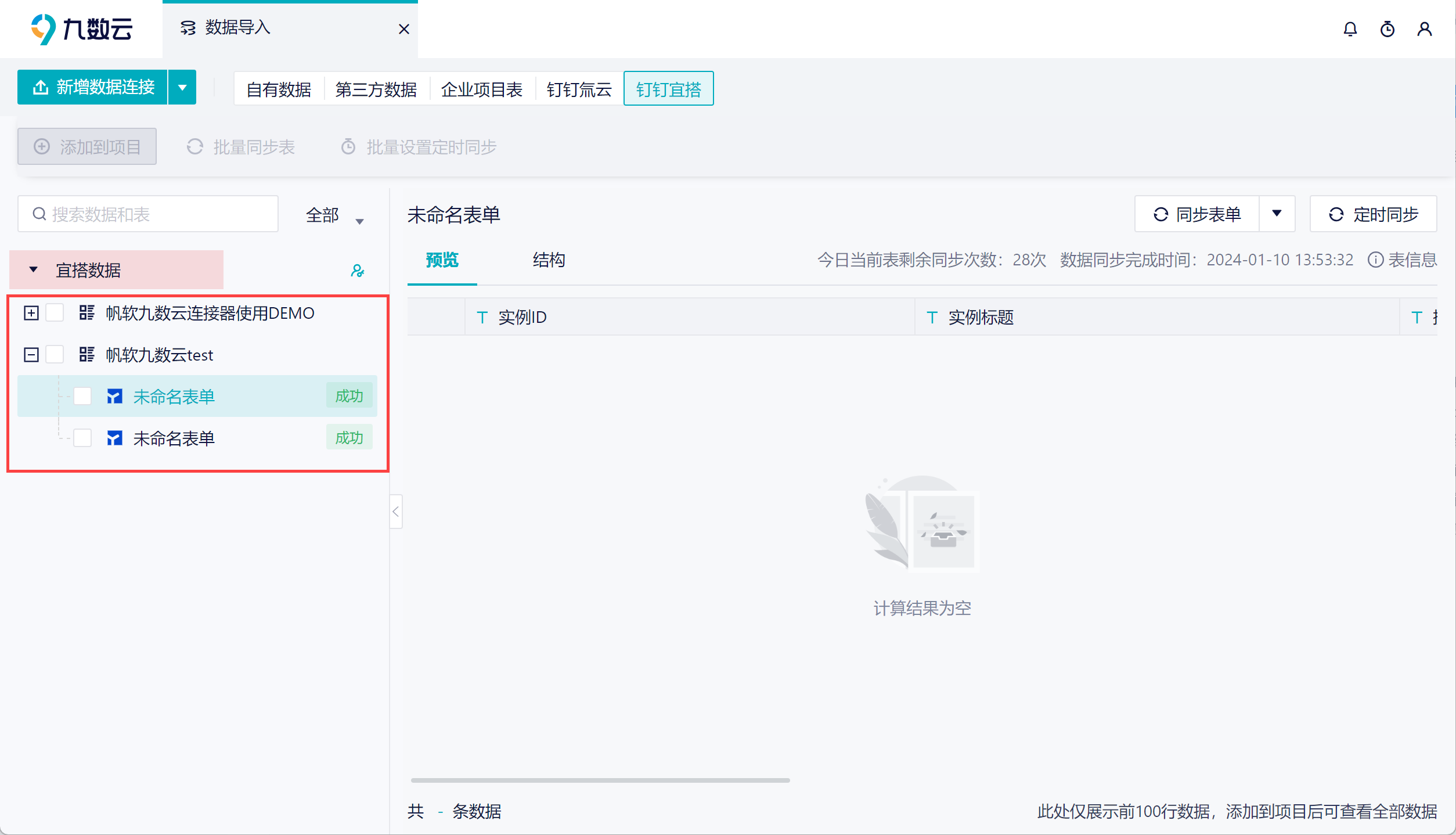Open the timer clock icon in header
The image size is (1456, 835).
coord(1387,29)
